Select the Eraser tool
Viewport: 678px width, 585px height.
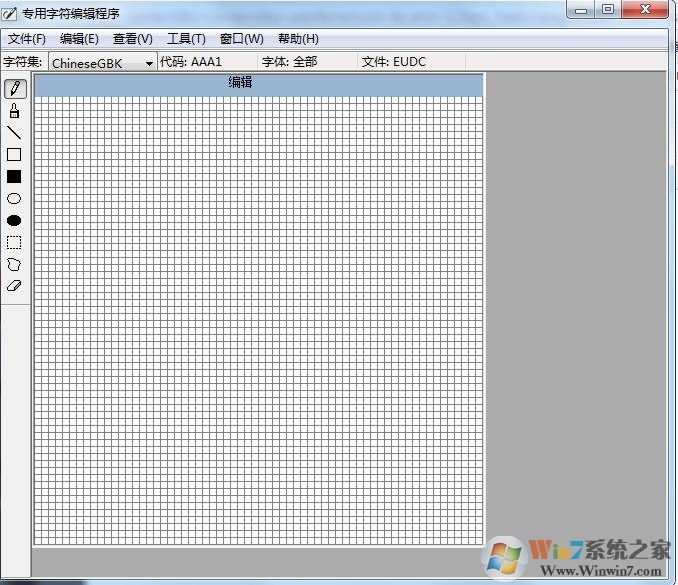tap(14, 286)
